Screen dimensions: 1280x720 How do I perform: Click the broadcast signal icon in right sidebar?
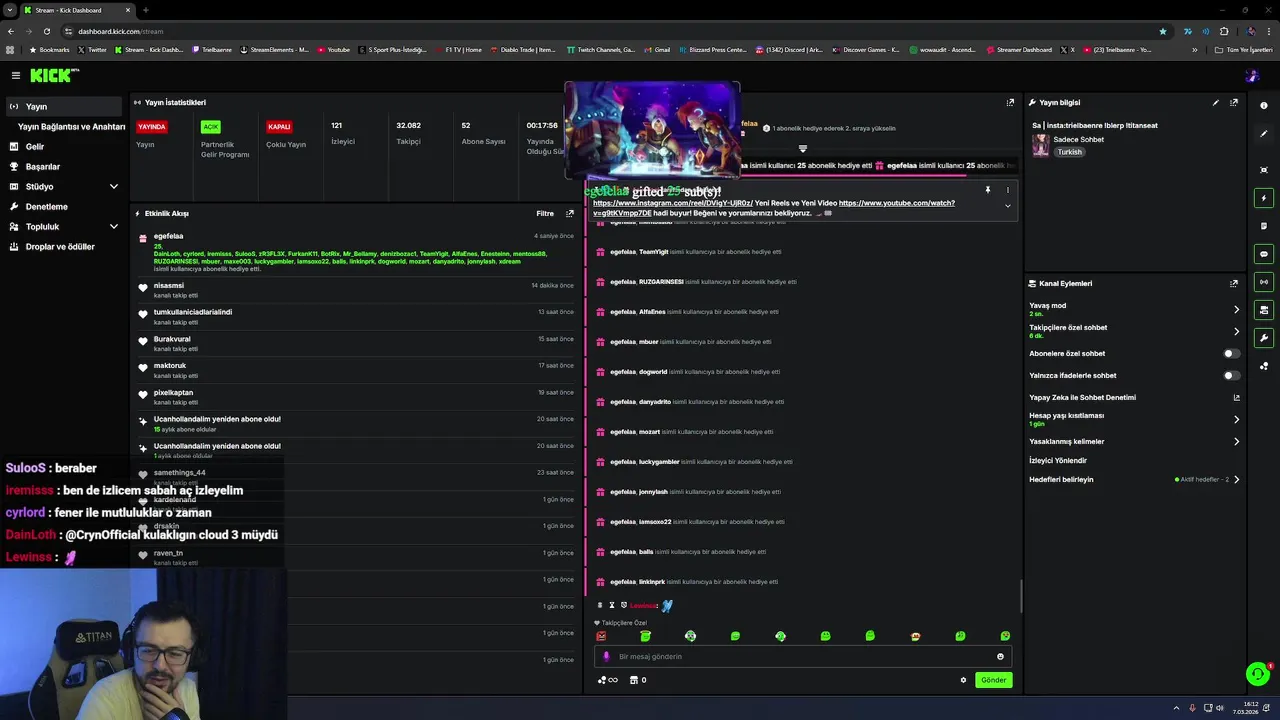click(1264, 282)
